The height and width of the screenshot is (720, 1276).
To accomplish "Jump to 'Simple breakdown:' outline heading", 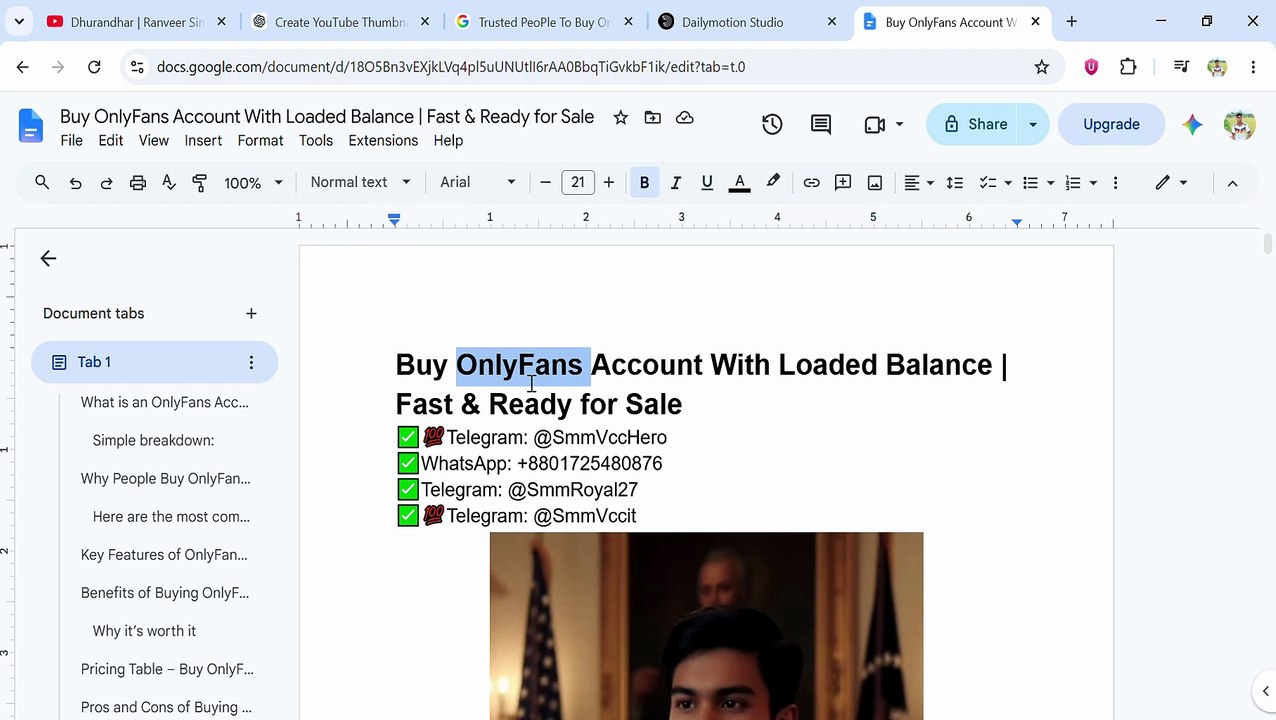I will point(153,440).
